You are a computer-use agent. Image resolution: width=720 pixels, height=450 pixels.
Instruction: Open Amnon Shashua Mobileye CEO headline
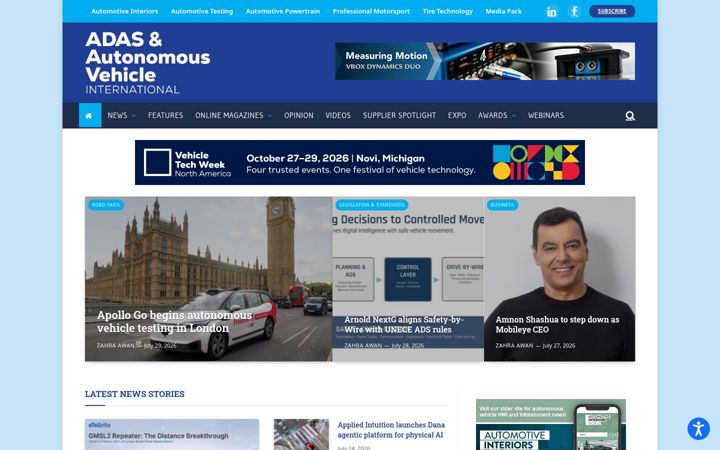[557, 324]
